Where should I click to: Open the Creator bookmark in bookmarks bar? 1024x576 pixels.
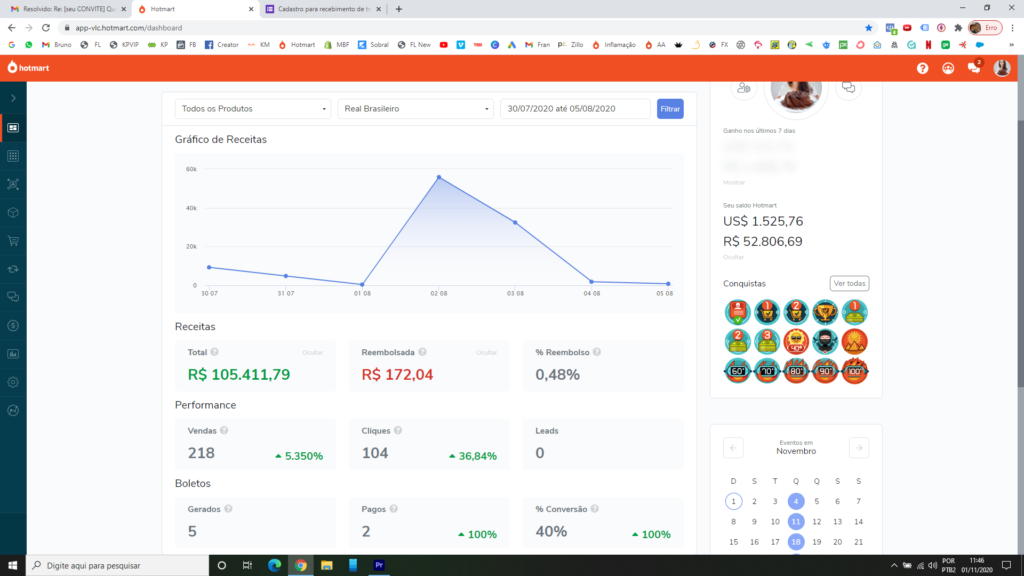point(221,45)
